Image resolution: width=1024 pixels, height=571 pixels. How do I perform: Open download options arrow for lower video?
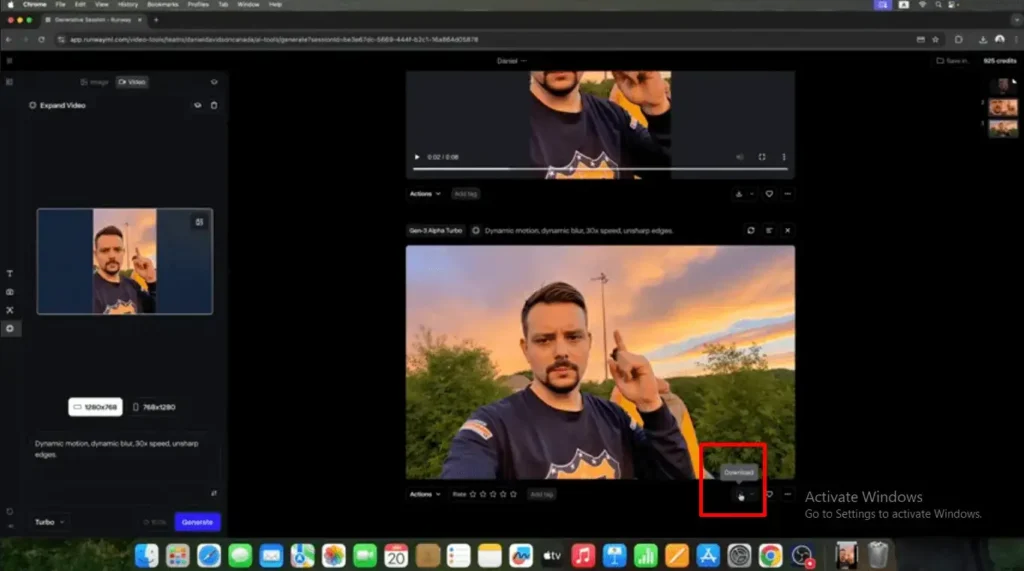[x=752, y=495]
